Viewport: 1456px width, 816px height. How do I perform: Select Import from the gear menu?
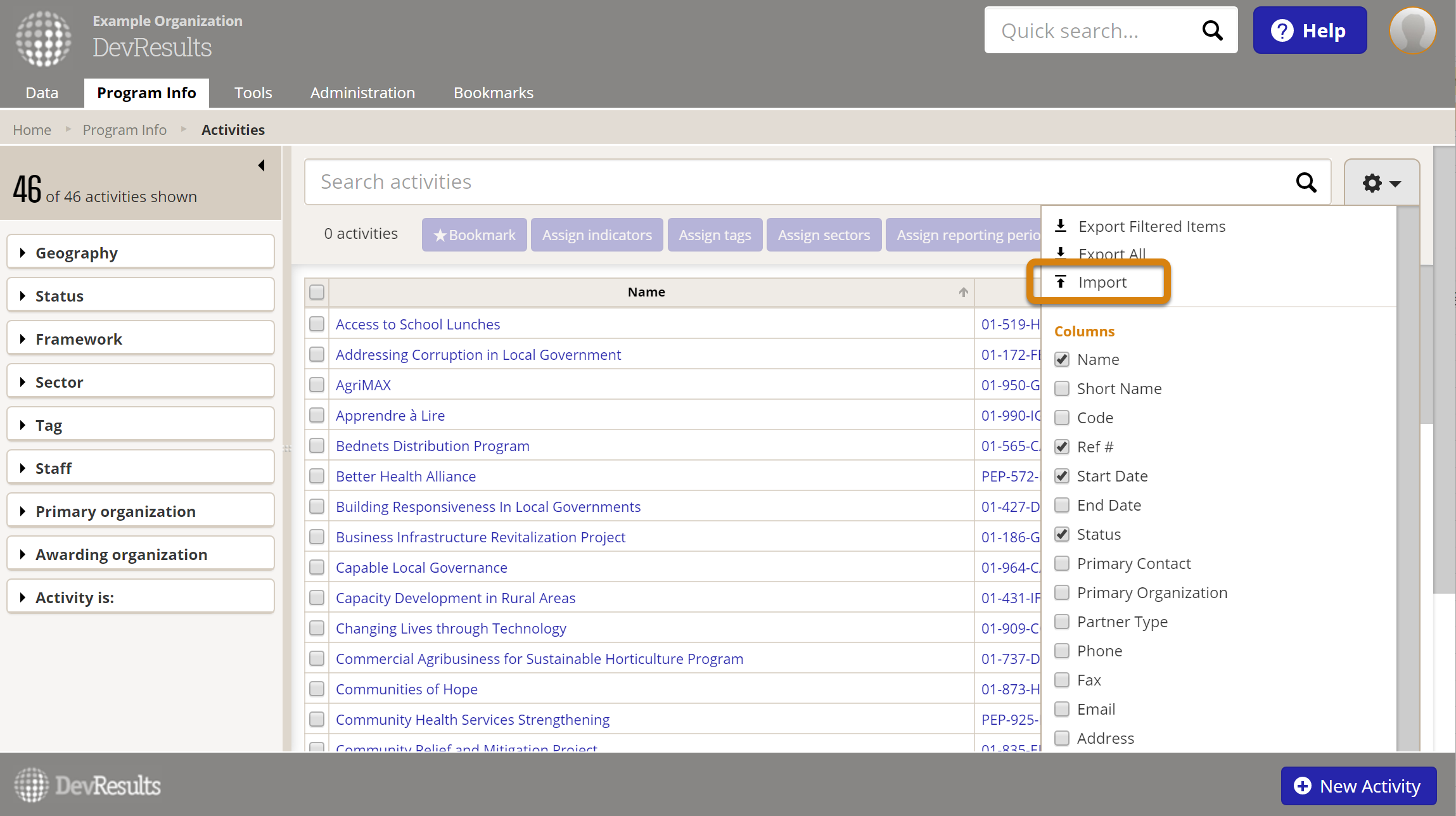click(x=1102, y=282)
